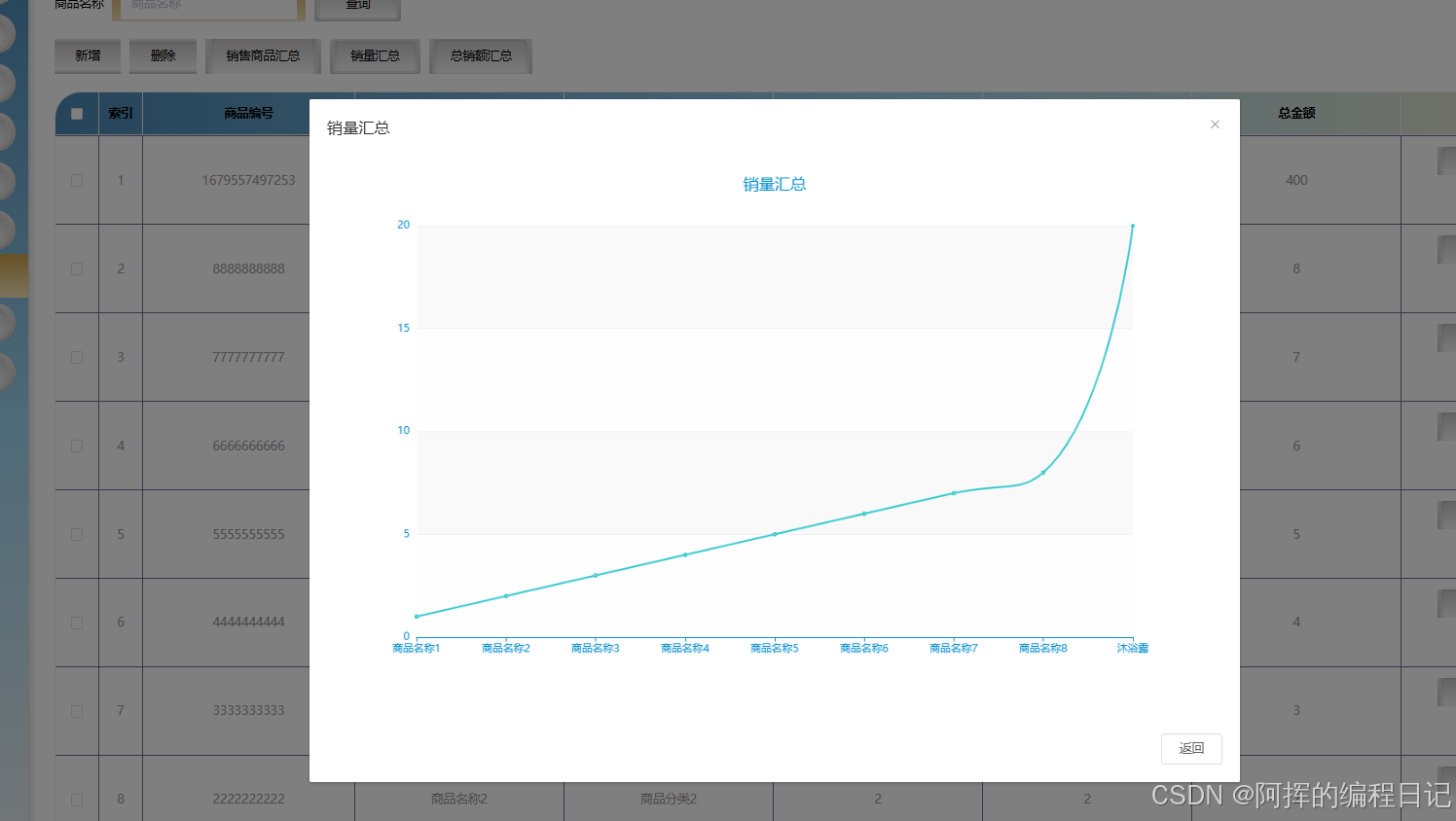
Task: Click the 商品名称7 x-axis label
Action: [954, 648]
